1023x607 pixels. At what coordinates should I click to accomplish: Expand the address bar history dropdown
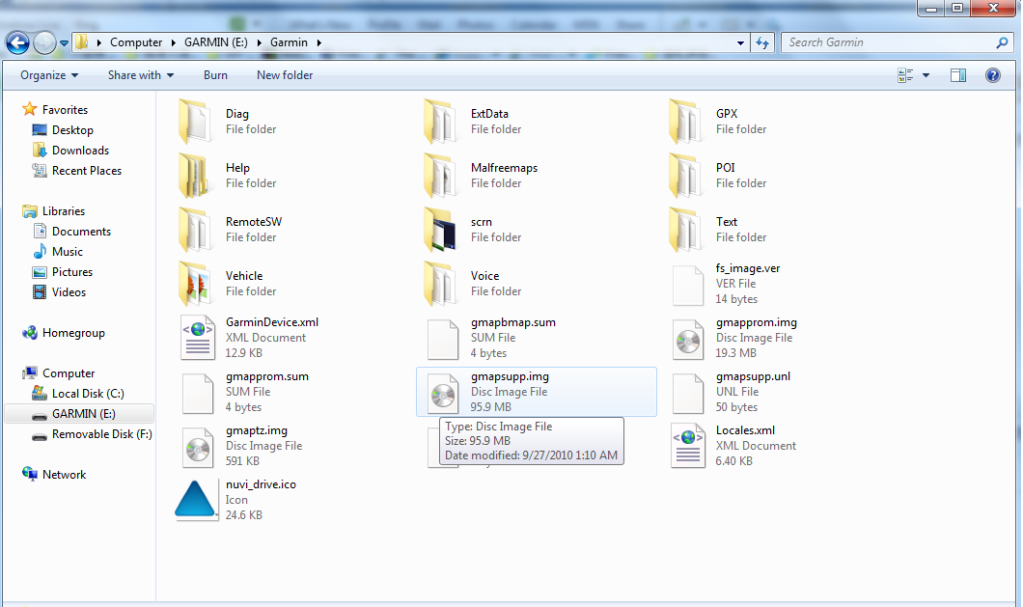point(740,43)
